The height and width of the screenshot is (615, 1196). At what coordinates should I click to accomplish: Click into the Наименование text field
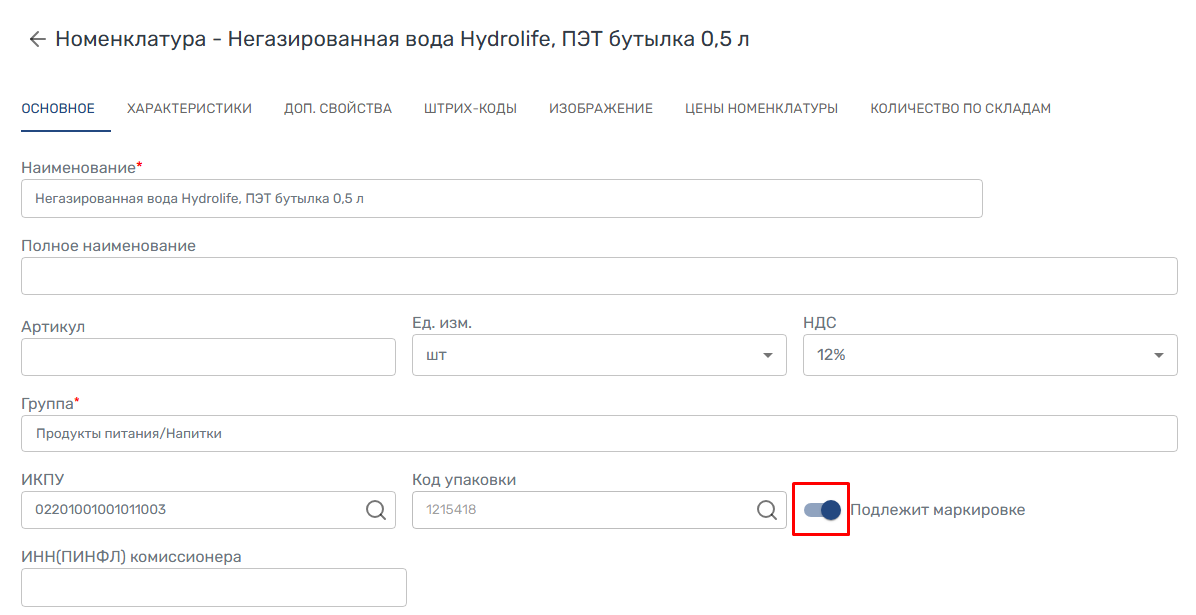pyautogui.click(x=500, y=199)
